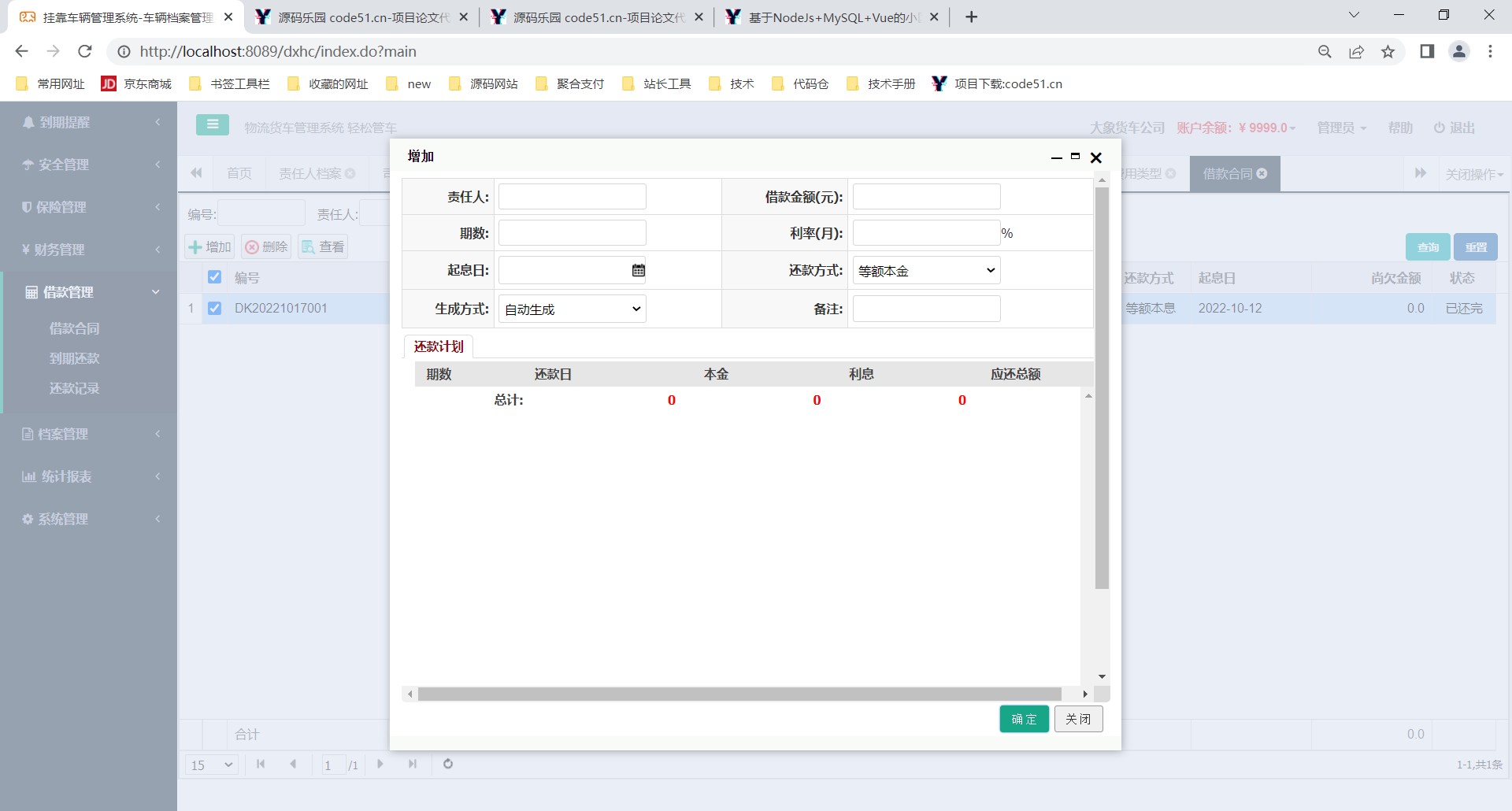
Task: Click browser back arrow
Action: tap(21, 51)
